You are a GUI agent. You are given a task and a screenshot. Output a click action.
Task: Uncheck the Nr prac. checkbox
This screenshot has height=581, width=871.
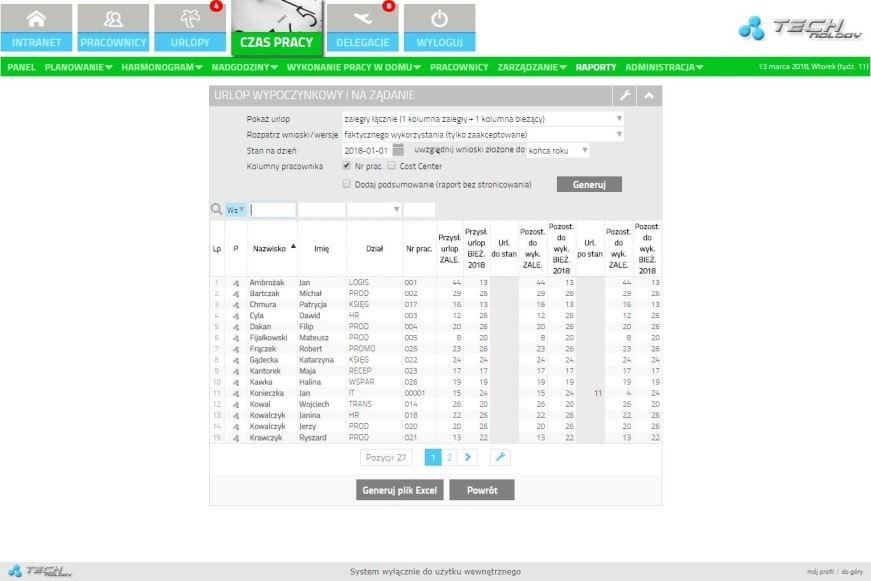[x=347, y=166]
